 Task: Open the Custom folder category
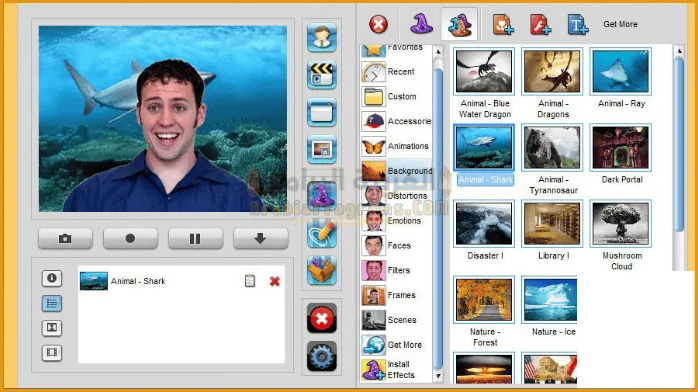396,97
